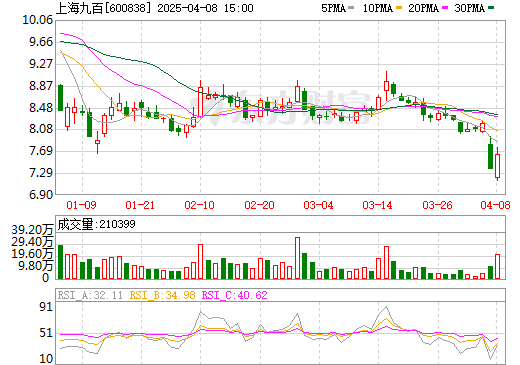Click the first green candlestick at chart start
Image resolution: width=520 pixels, height=365 pixels.
pos(60,98)
